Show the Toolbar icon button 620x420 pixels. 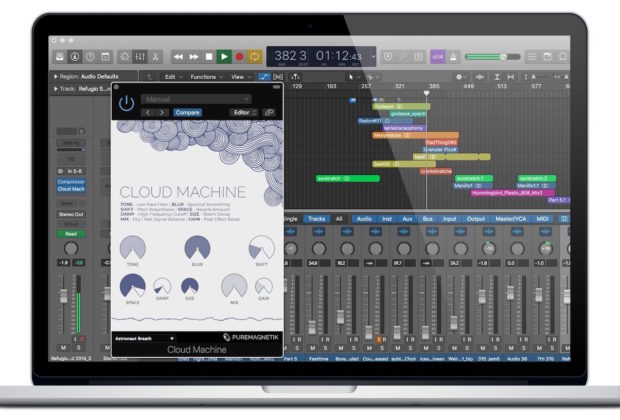pyautogui.click(x=105, y=57)
